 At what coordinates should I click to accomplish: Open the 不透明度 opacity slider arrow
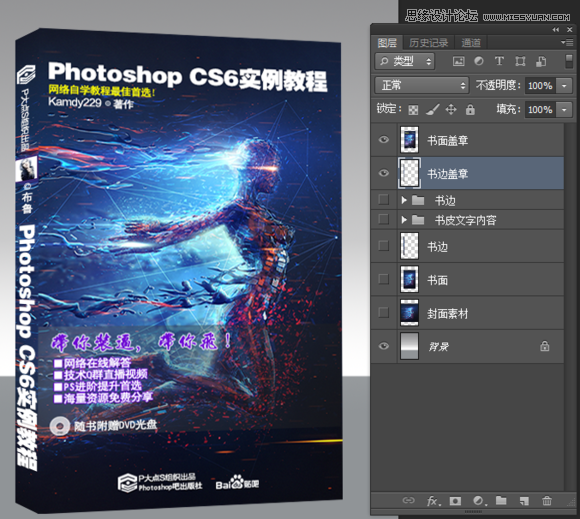point(564,86)
